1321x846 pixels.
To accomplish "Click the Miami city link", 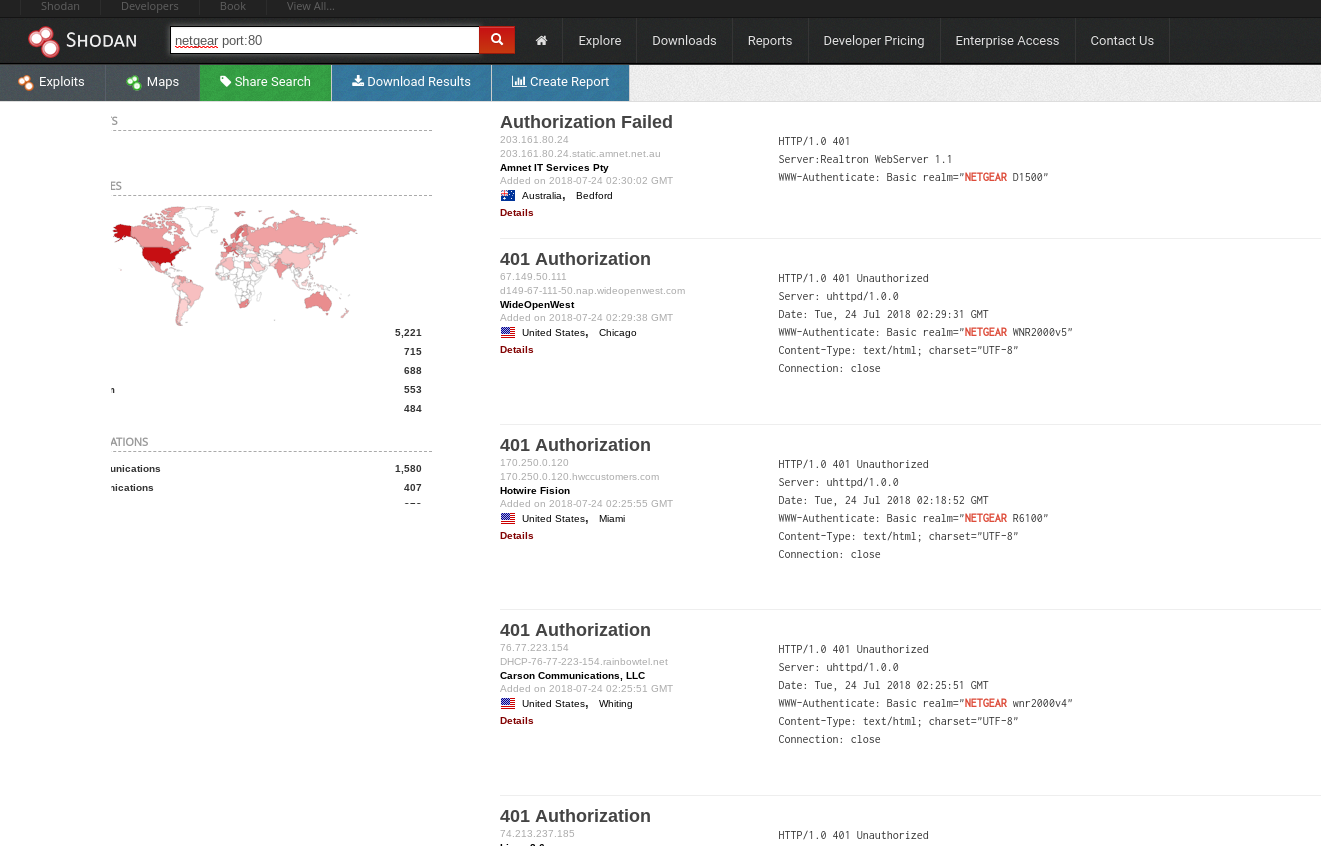I will point(612,519).
